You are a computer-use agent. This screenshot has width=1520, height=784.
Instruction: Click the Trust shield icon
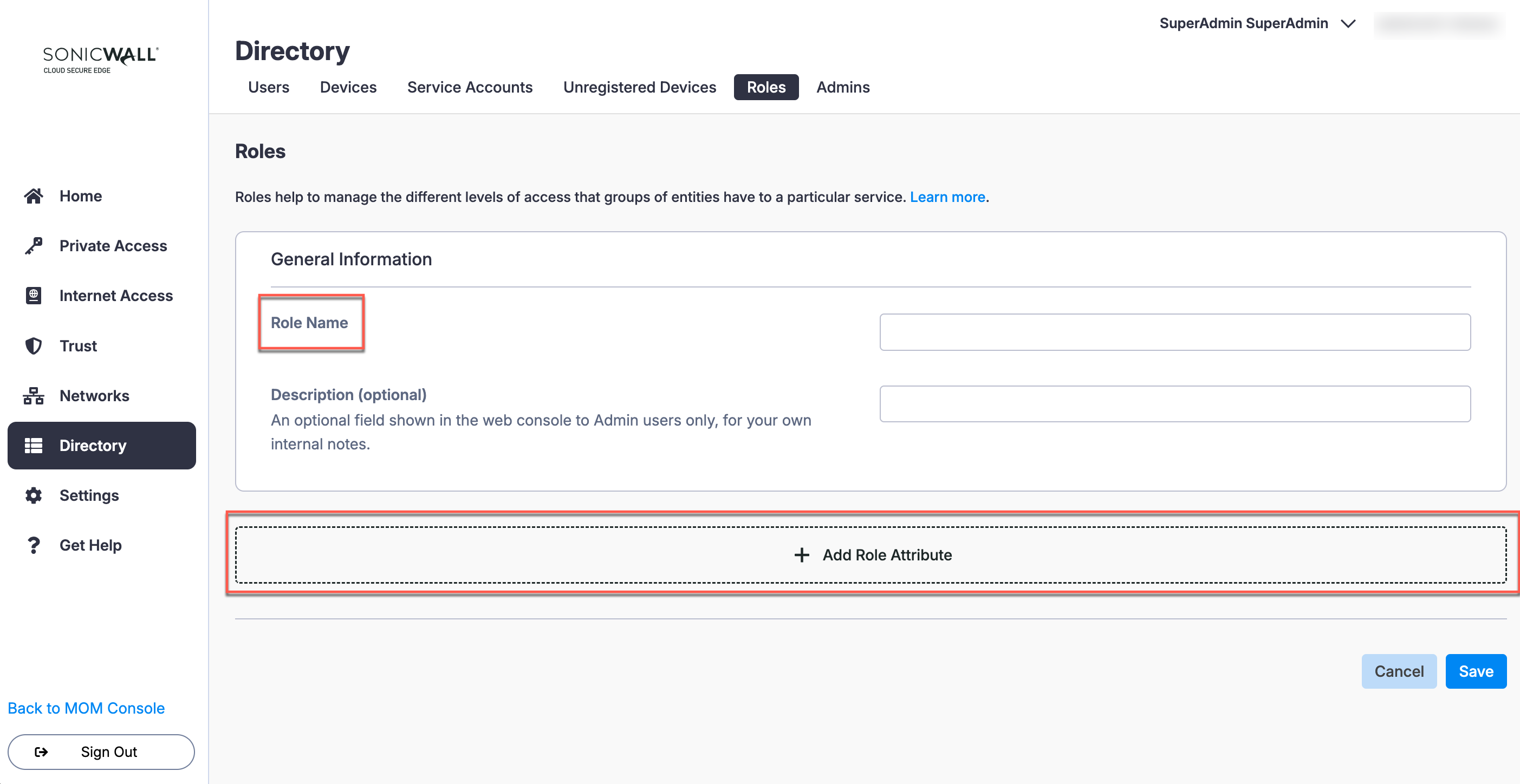34,345
